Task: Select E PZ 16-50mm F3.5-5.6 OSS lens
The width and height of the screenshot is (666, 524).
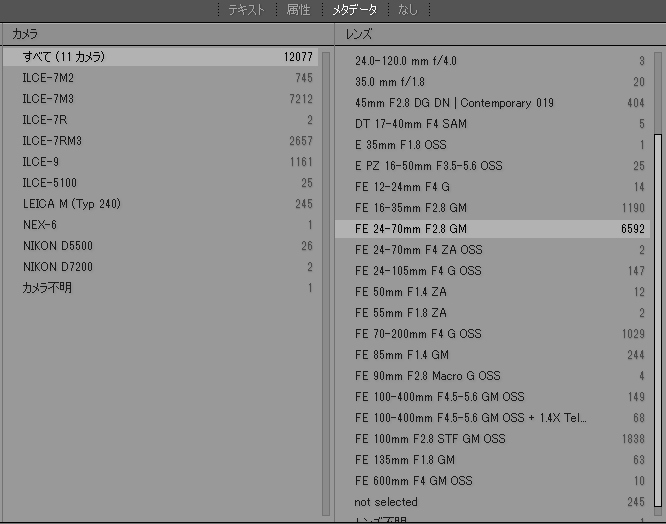Action: pos(493,166)
